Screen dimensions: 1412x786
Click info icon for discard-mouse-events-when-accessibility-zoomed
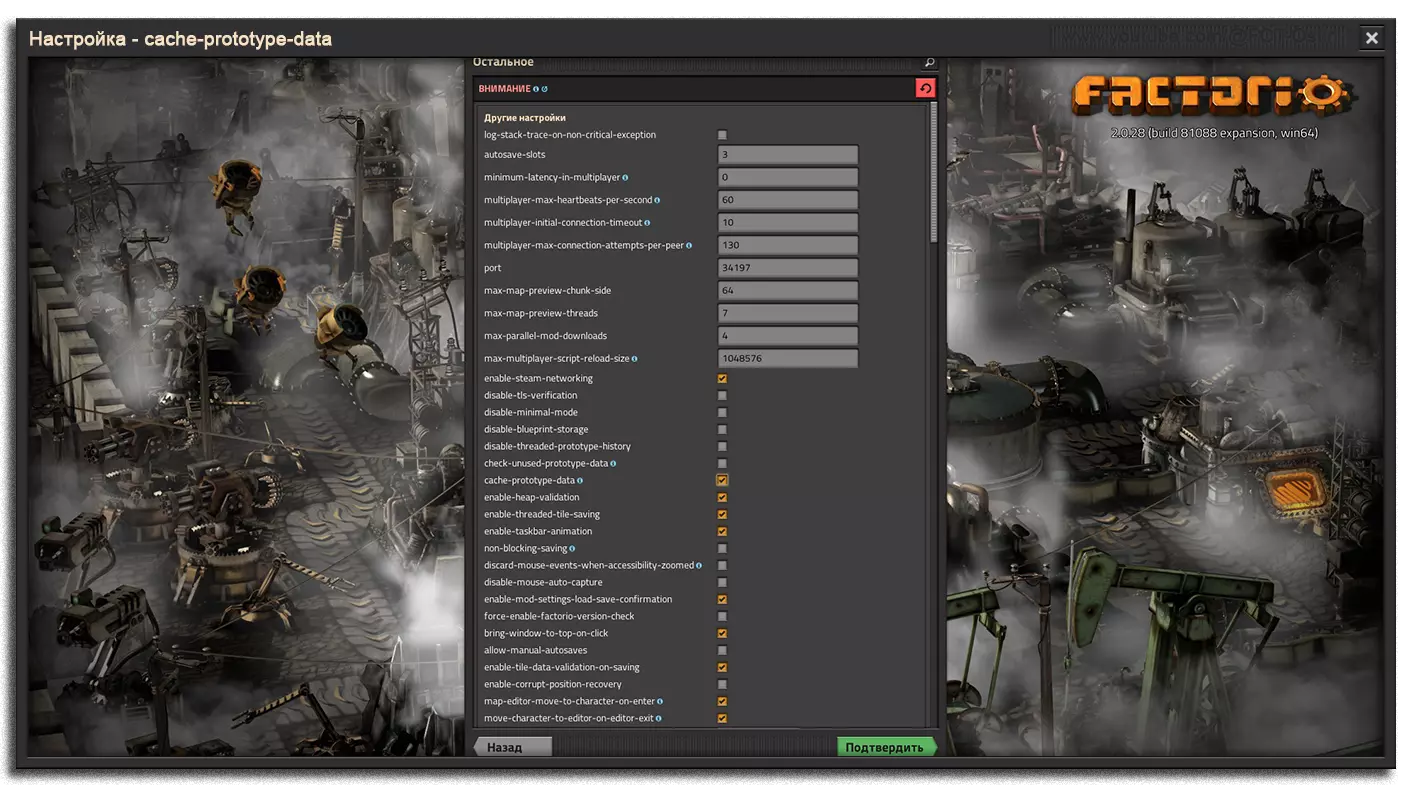[x=699, y=566]
